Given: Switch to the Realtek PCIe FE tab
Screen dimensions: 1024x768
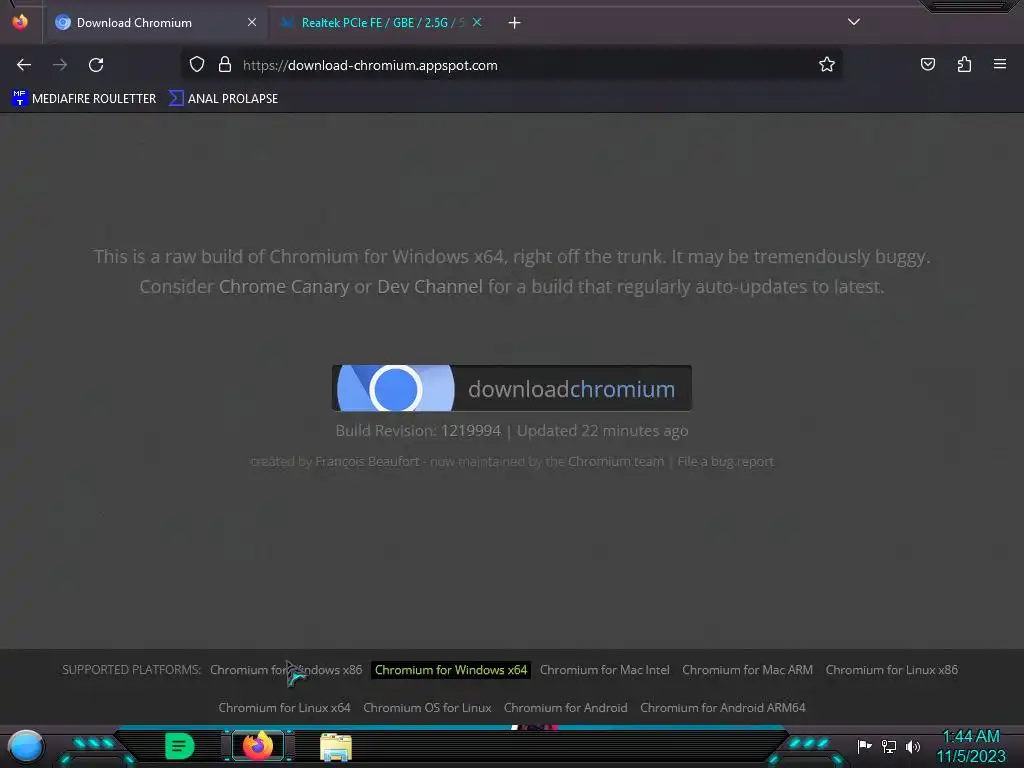Looking at the screenshot, I should tap(382, 23).
